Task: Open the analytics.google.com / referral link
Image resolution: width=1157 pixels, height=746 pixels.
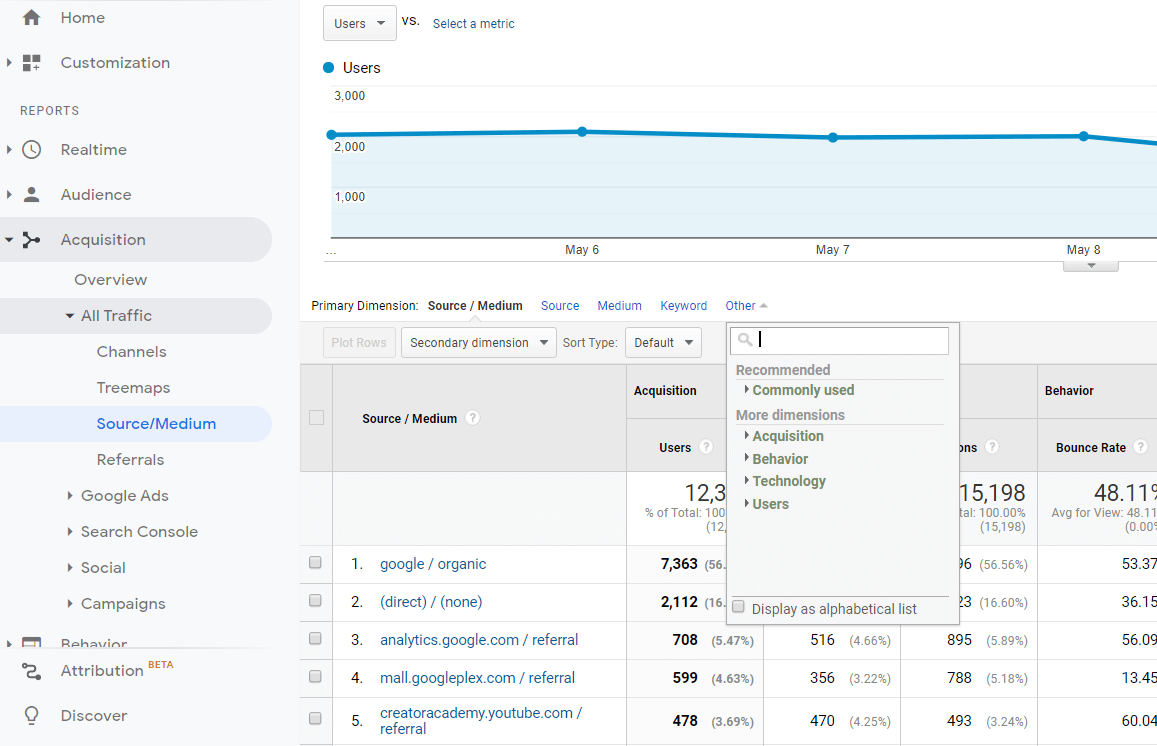Action: pos(479,640)
